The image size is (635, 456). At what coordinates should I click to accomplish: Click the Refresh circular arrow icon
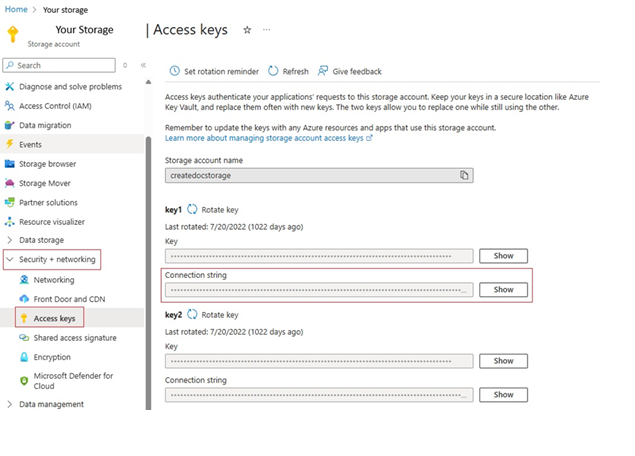[x=273, y=71]
